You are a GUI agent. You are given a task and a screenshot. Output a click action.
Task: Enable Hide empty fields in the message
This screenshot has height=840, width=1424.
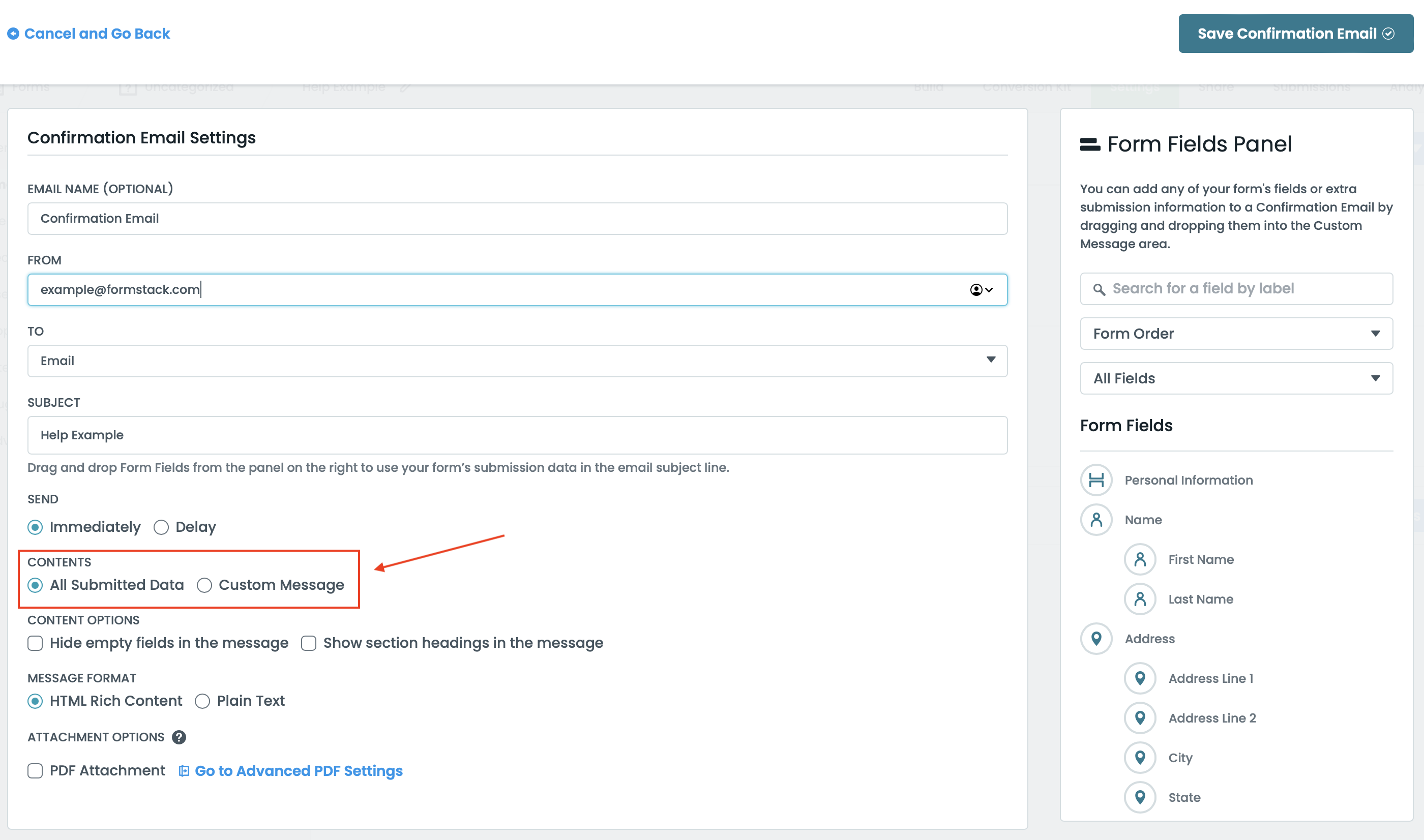[x=35, y=643]
